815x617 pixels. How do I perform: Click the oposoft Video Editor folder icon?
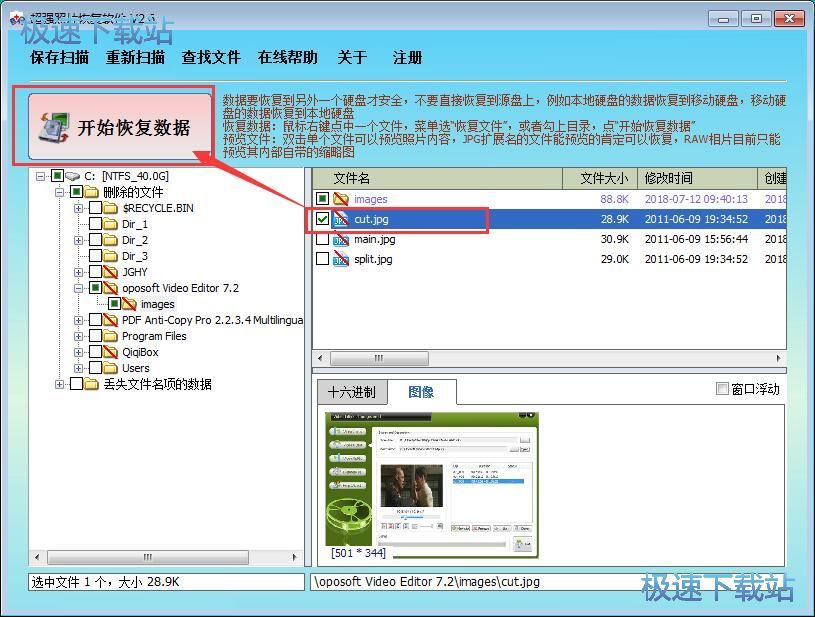click(110, 288)
